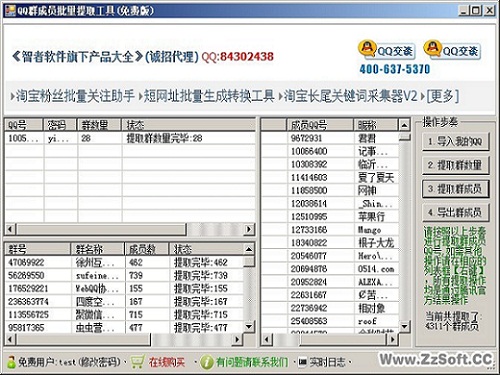Click the scroll down arrow of the member list
The width and height of the screenshot is (500, 375).
click(x=404, y=326)
